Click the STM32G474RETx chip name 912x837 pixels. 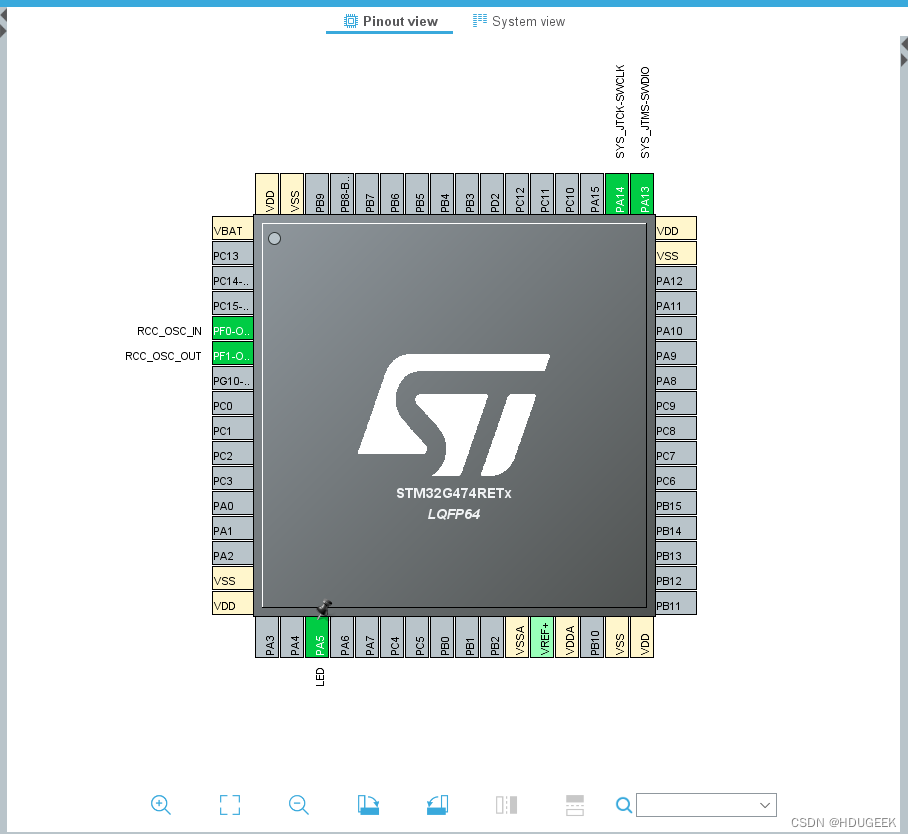(455, 495)
